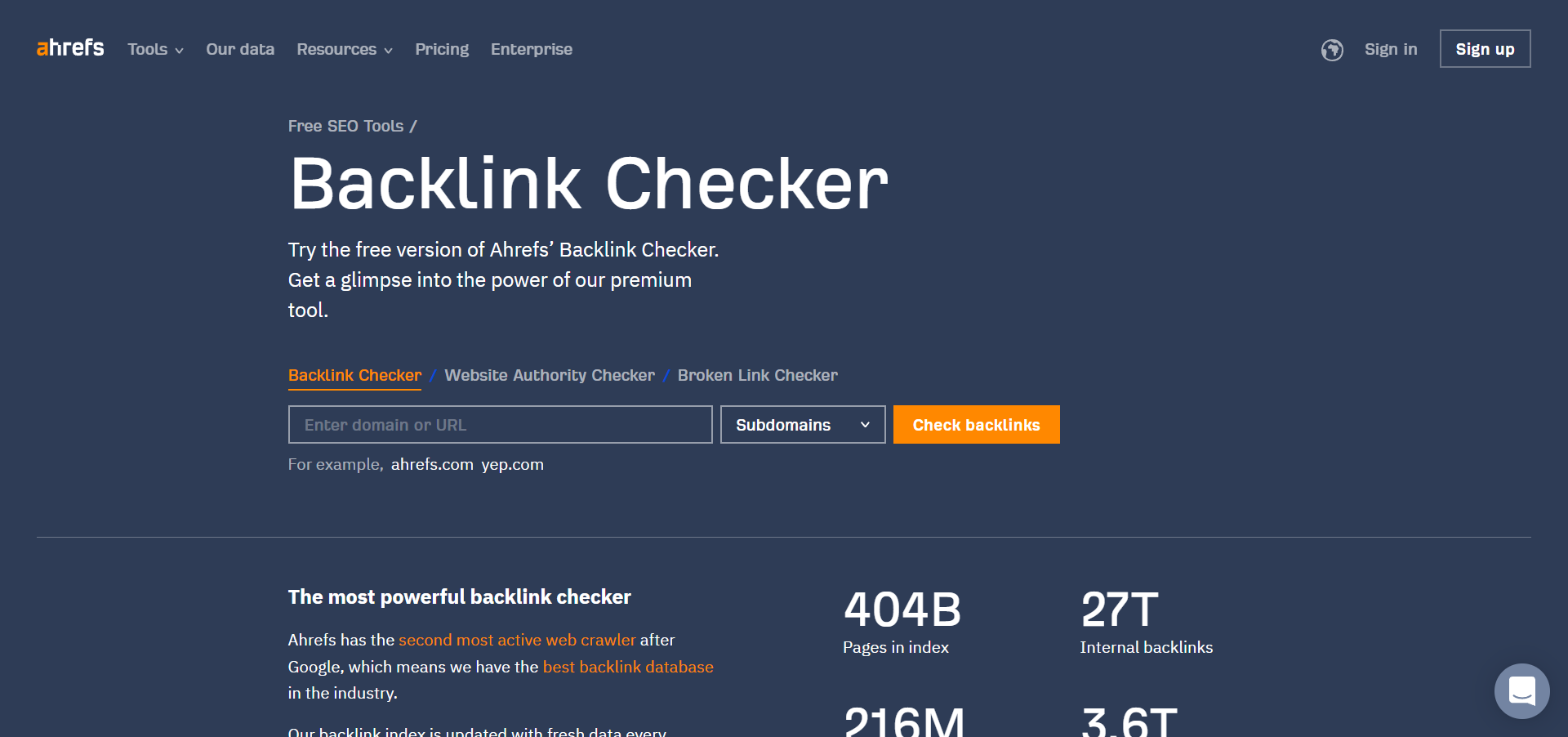The image size is (1568, 737).
Task: Open second most active web crawler link
Action: 517,640
